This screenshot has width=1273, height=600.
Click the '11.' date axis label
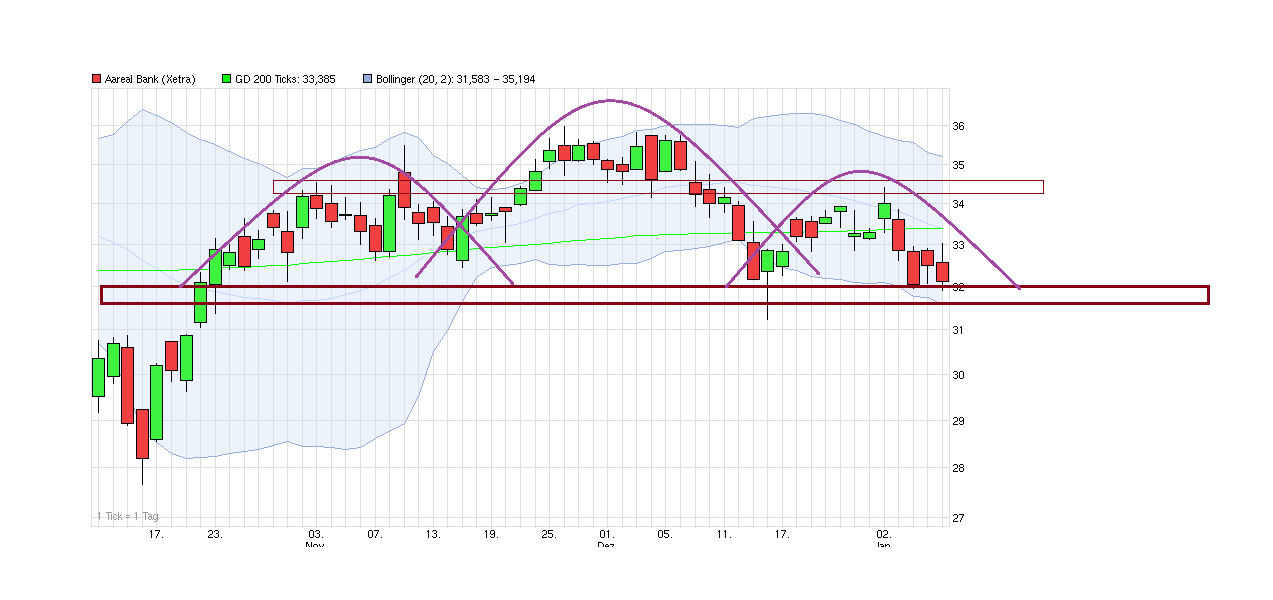(x=724, y=535)
